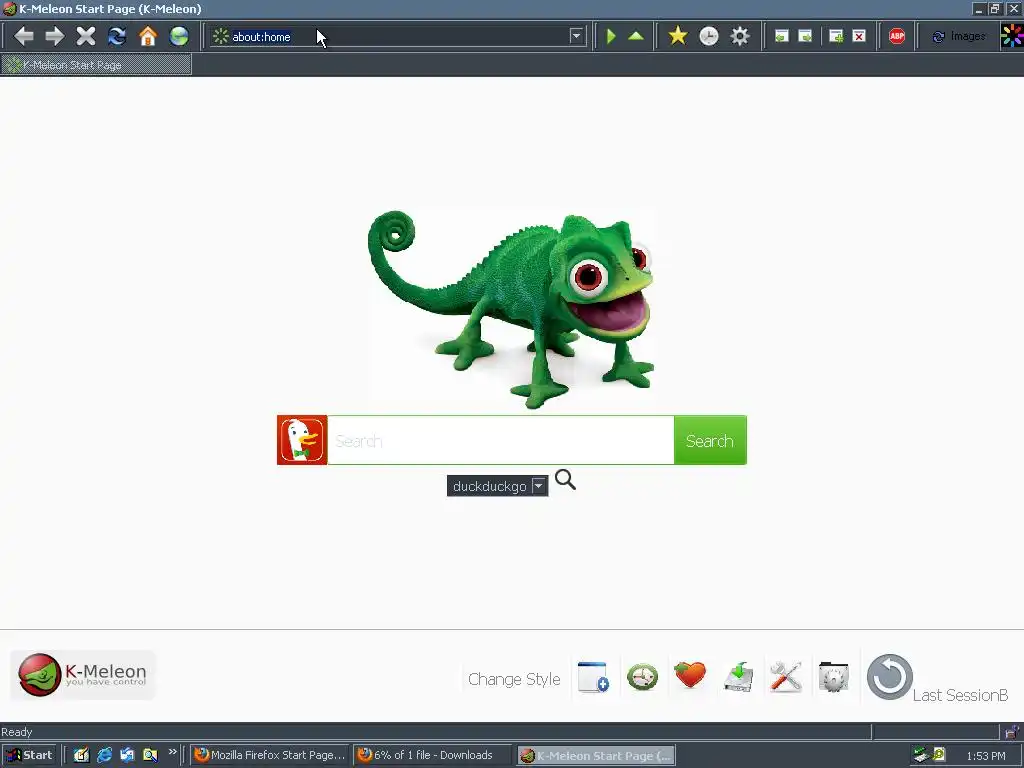Click the chameleon mascot image
The width and height of the screenshot is (1024, 768).
tap(512, 308)
